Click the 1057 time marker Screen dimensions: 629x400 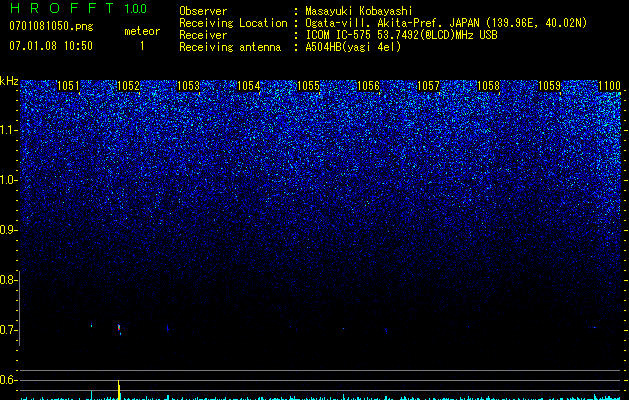(428, 86)
